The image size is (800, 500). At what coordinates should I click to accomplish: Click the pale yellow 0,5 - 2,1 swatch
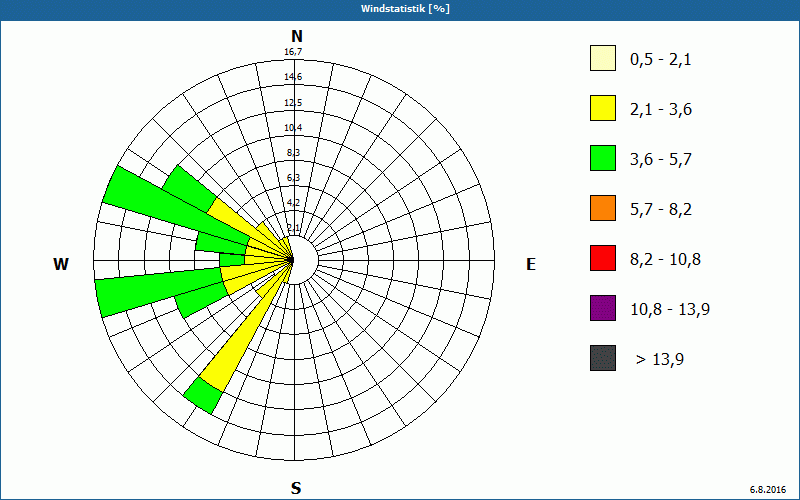pyautogui.click(x=603, y=58)
